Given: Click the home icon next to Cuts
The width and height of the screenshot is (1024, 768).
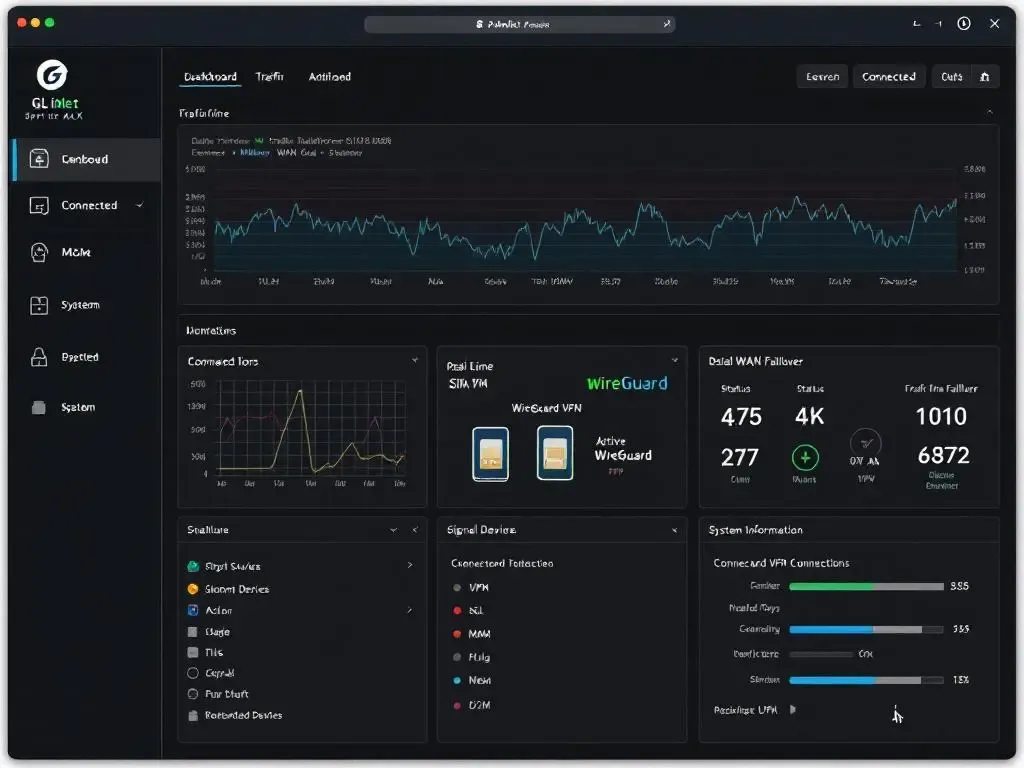Looking at the screenshot, I should click(985, 77).
